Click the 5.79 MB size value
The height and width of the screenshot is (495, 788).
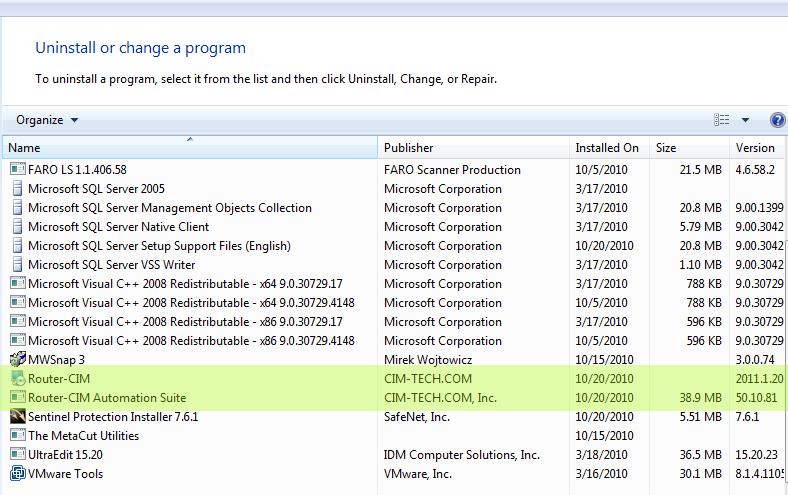pos(701,227)
